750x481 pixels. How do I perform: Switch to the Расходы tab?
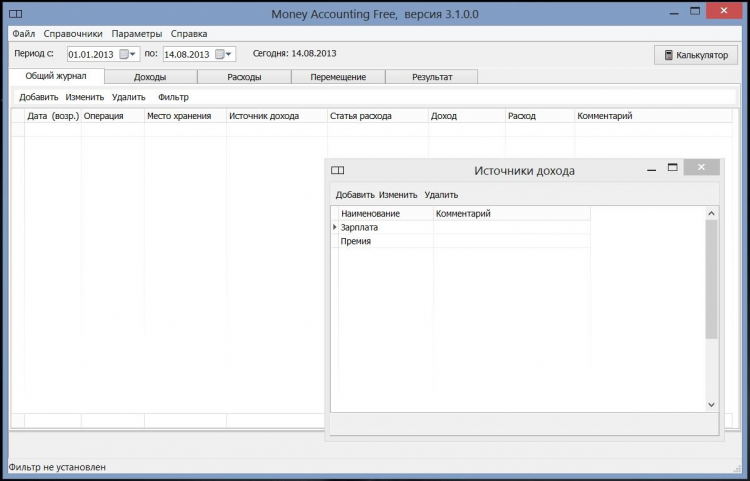pos(244,77)
